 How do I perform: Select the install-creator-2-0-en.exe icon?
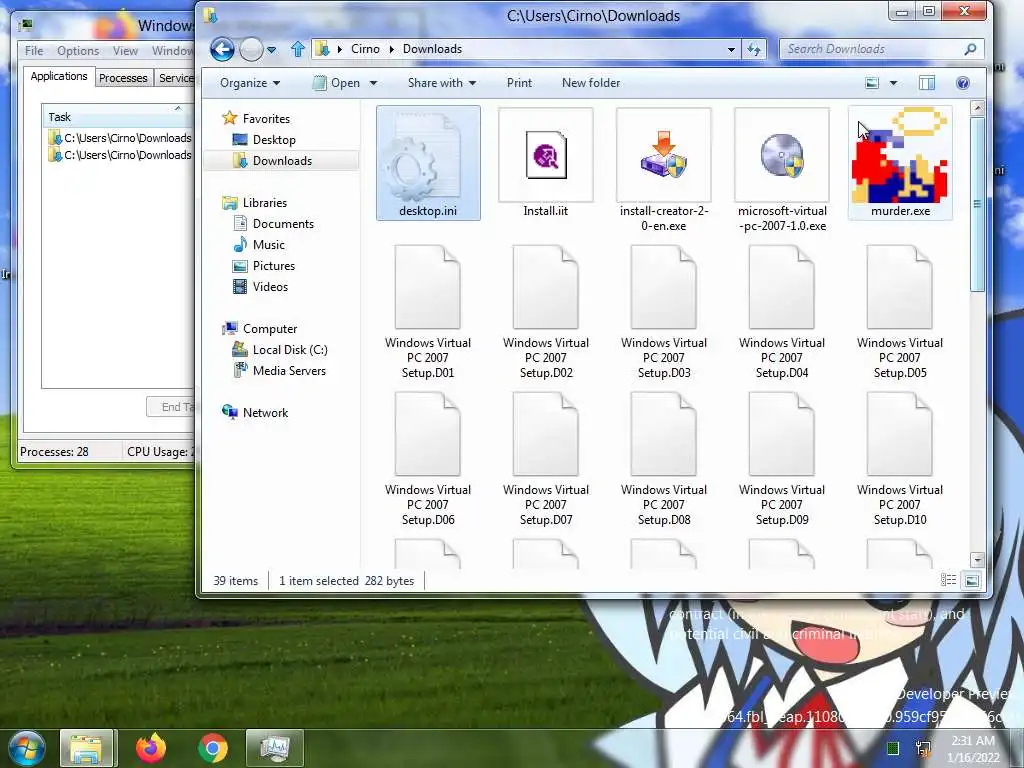pos(664,170)
